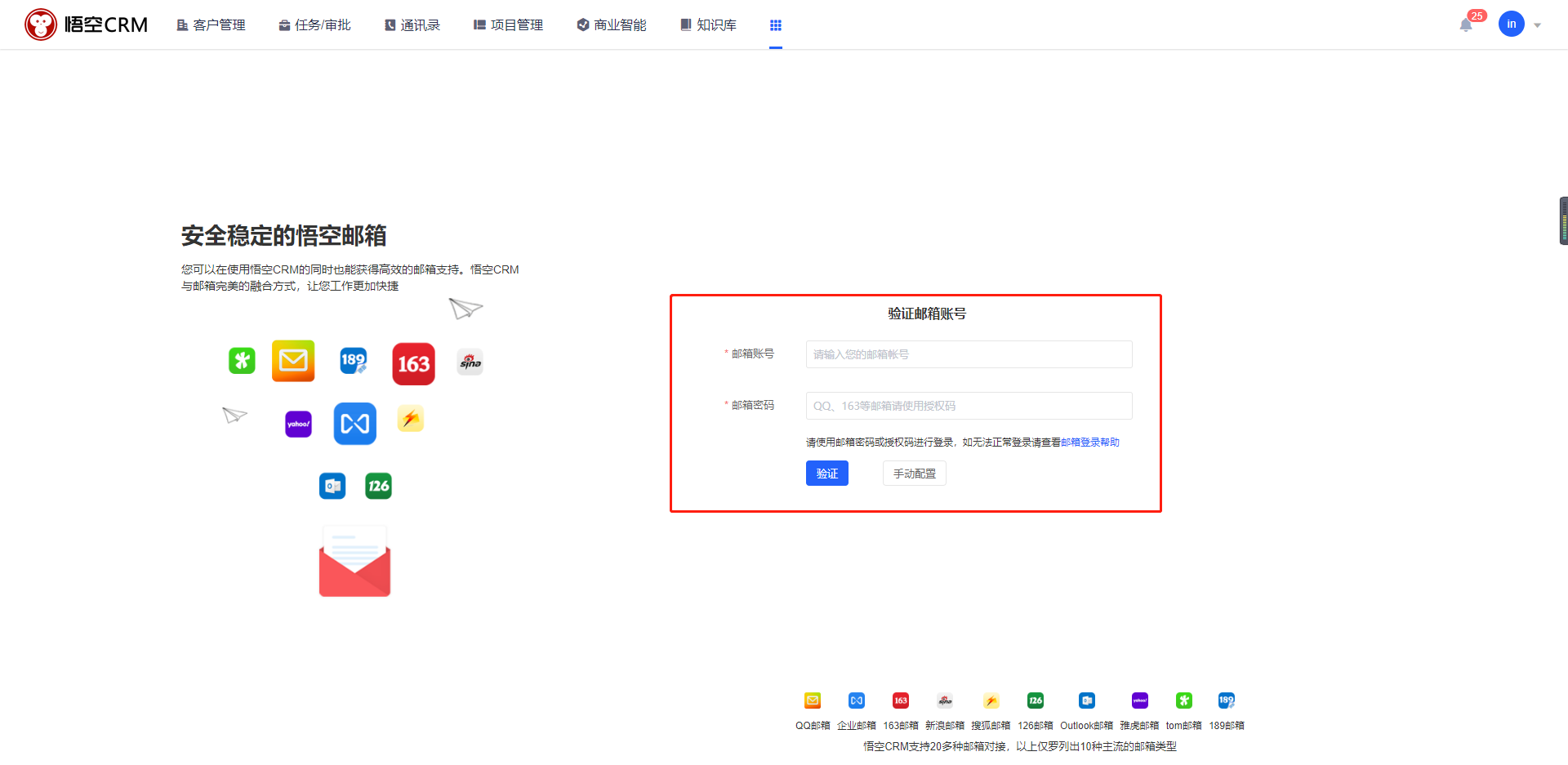Open the 邮箱登录帮助 link
The height and width of the screenshot is (765, 1568).
[1090, 443]
